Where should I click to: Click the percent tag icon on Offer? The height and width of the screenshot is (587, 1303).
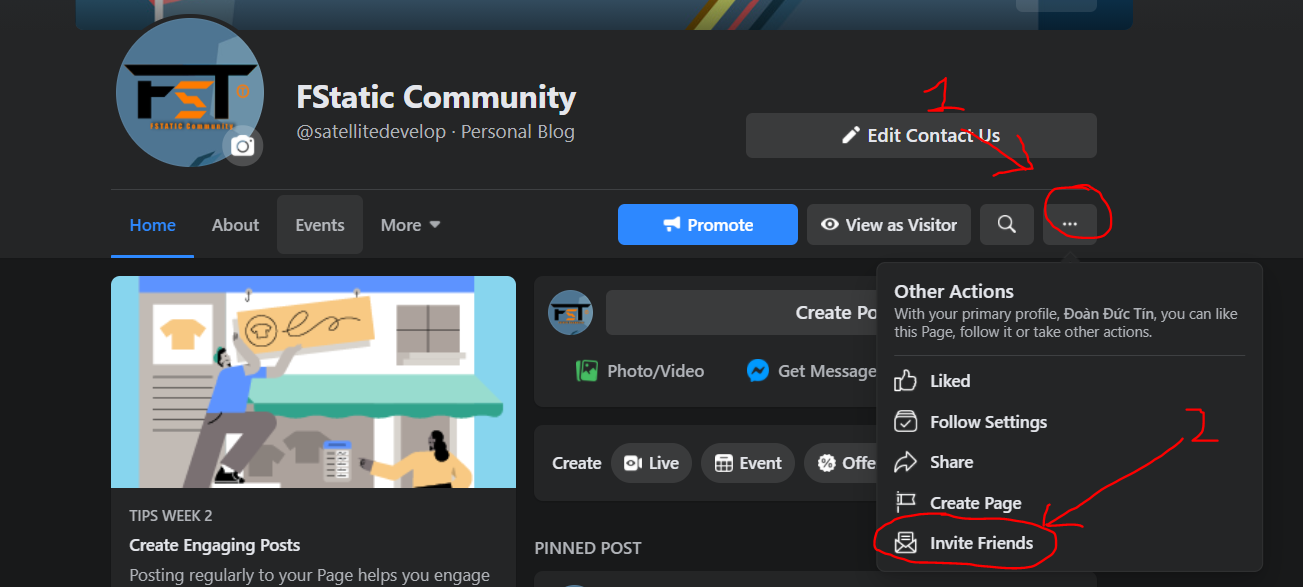[x=827, y=463]
